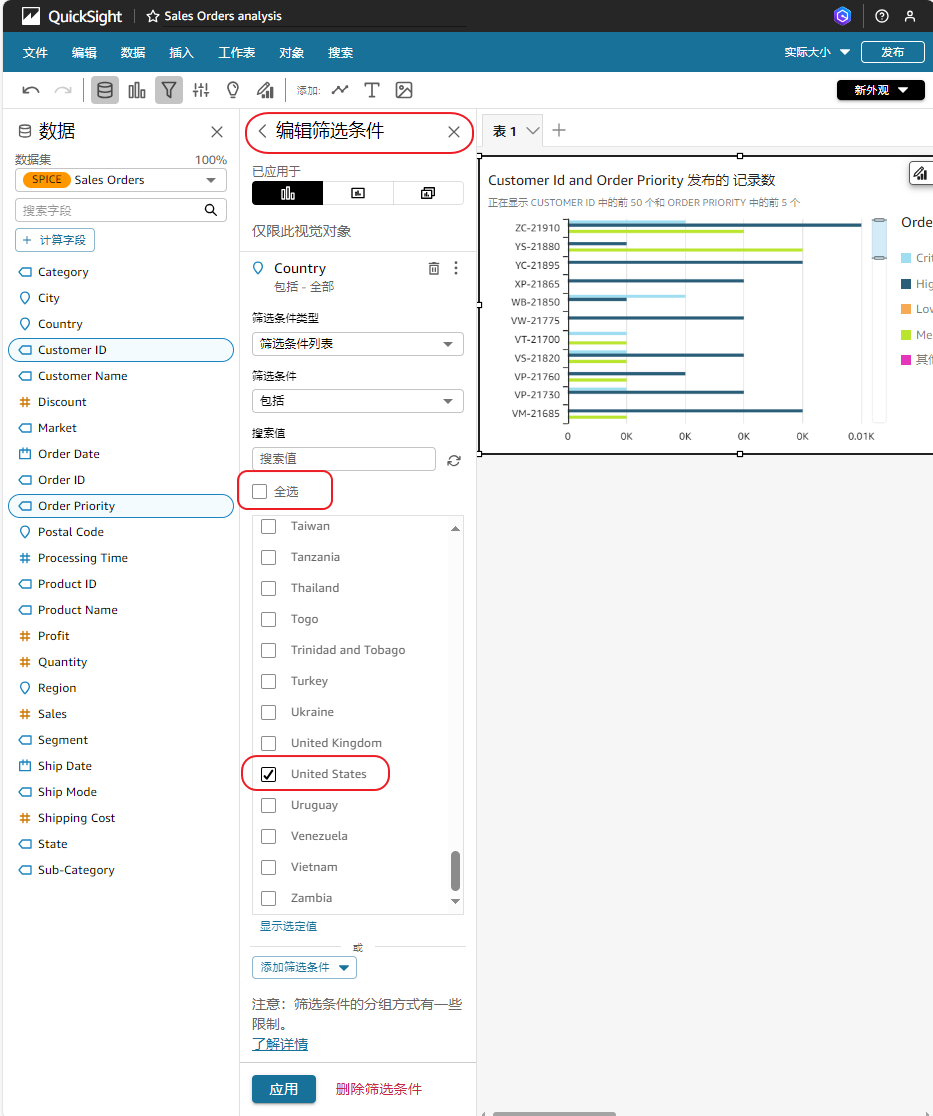Open the 筛选条件列表 filter type dropdown
Screen dimensions: 933x1116
coord(357,344)
